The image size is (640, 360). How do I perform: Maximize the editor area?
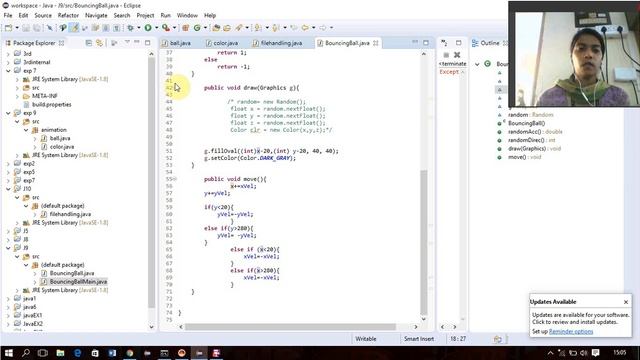426,42
